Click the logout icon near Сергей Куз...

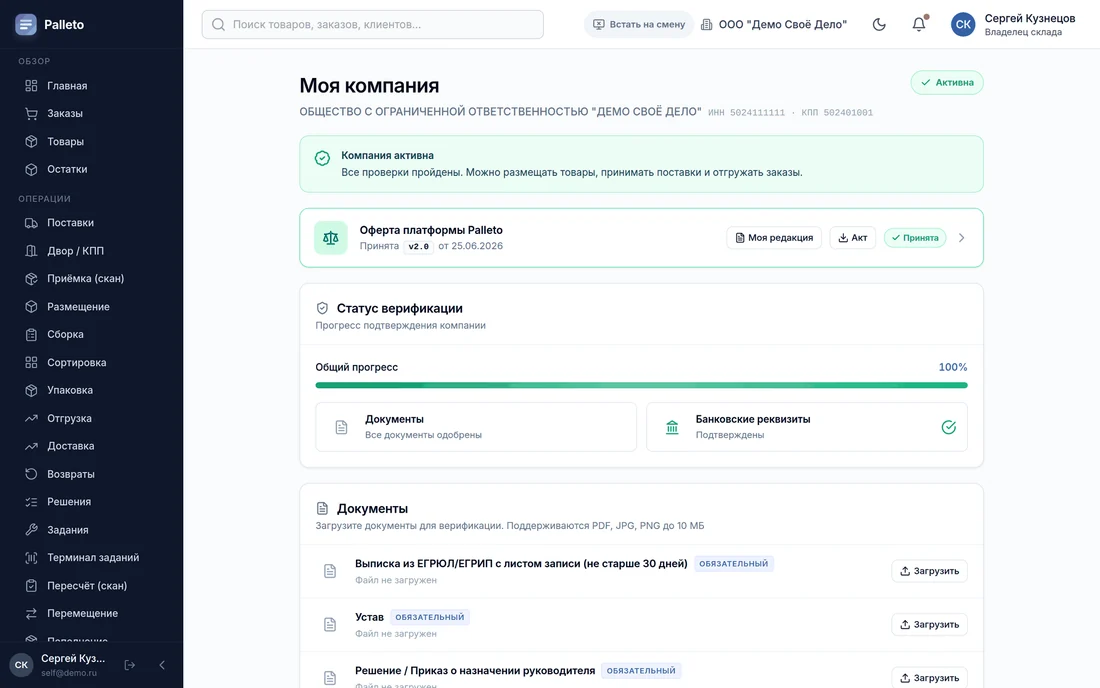(130, 665)
